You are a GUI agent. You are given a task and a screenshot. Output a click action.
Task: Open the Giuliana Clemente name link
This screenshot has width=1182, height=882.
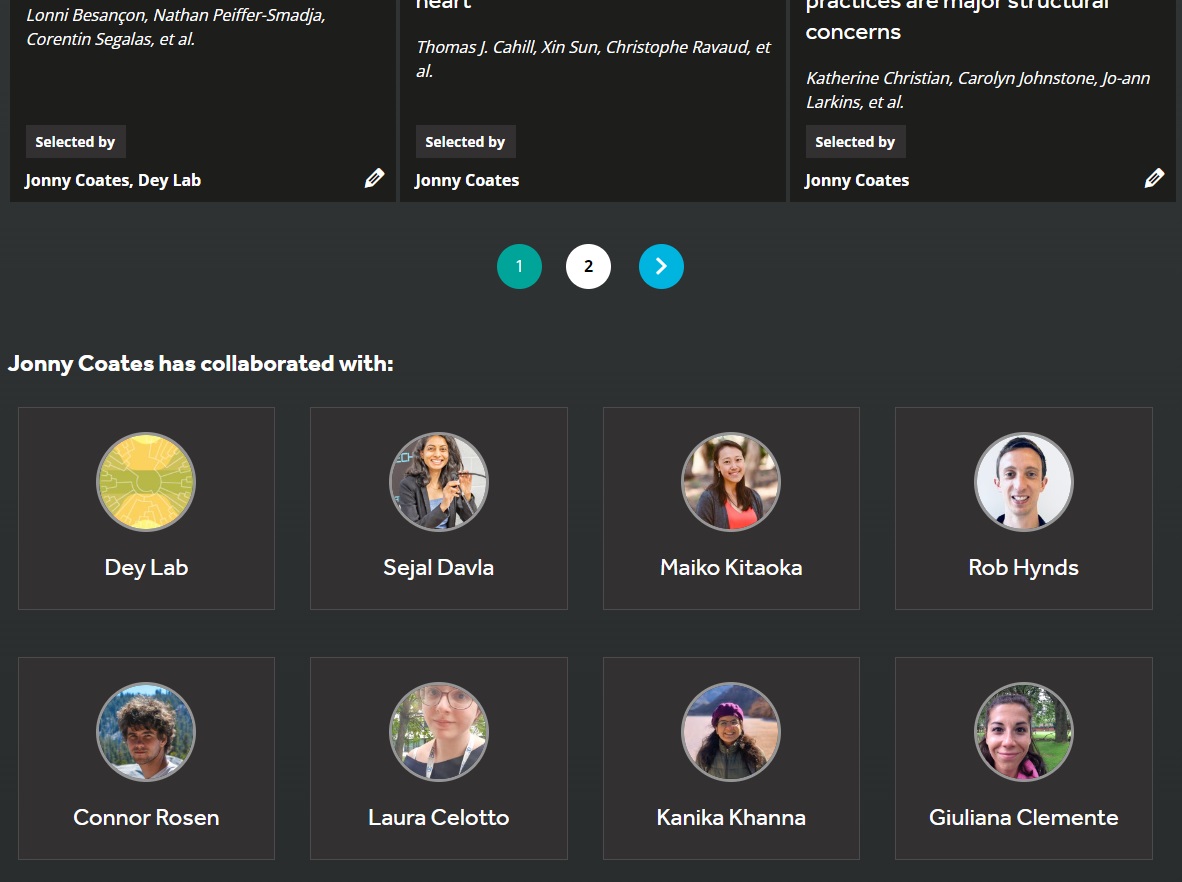click(1023, 818)
